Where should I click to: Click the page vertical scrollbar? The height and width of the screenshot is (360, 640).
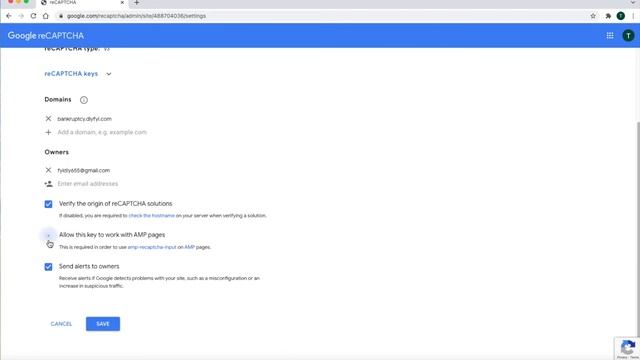click(638, 229)
